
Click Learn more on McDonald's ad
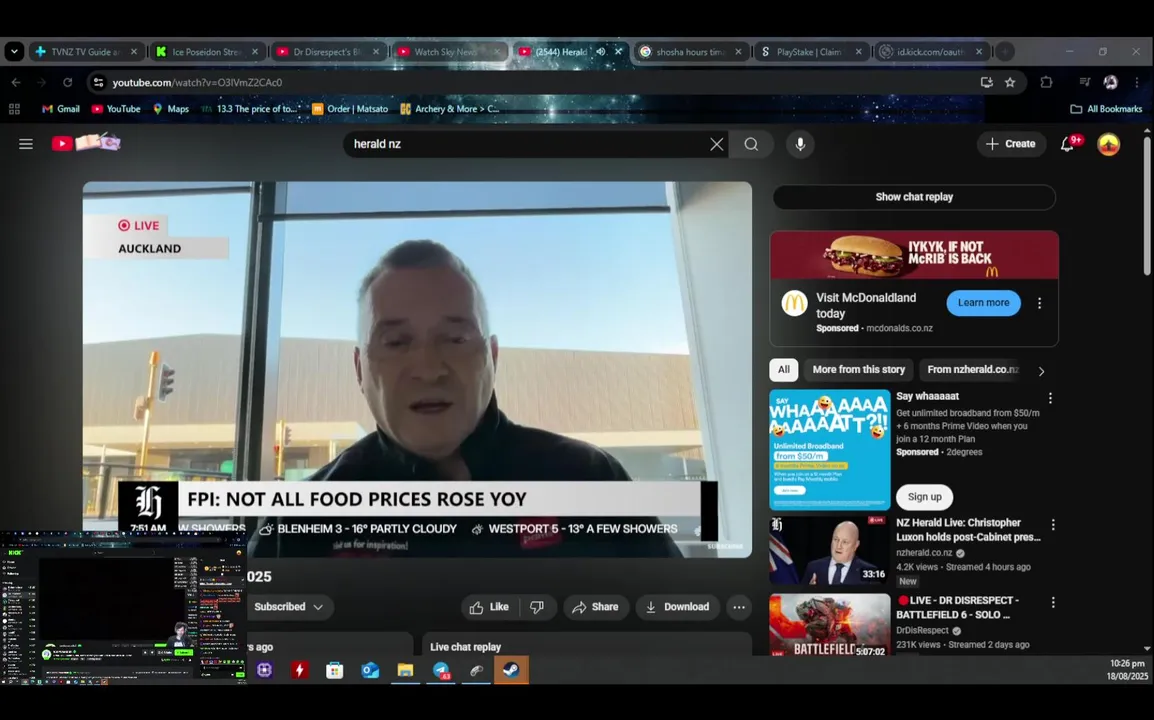click(983, 303)
